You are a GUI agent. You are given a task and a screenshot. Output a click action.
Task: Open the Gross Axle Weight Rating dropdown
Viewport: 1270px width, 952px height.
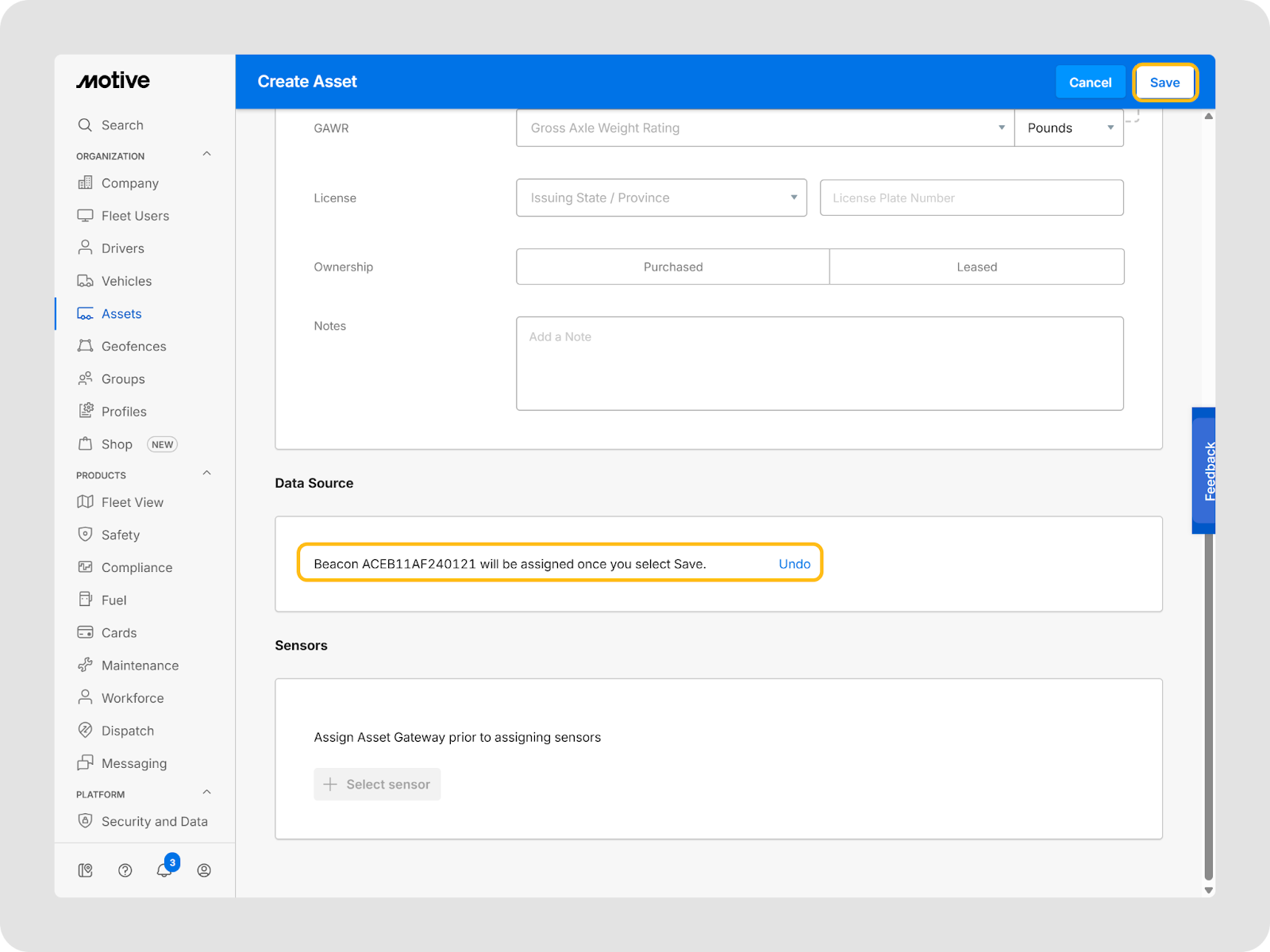(764, 128)
